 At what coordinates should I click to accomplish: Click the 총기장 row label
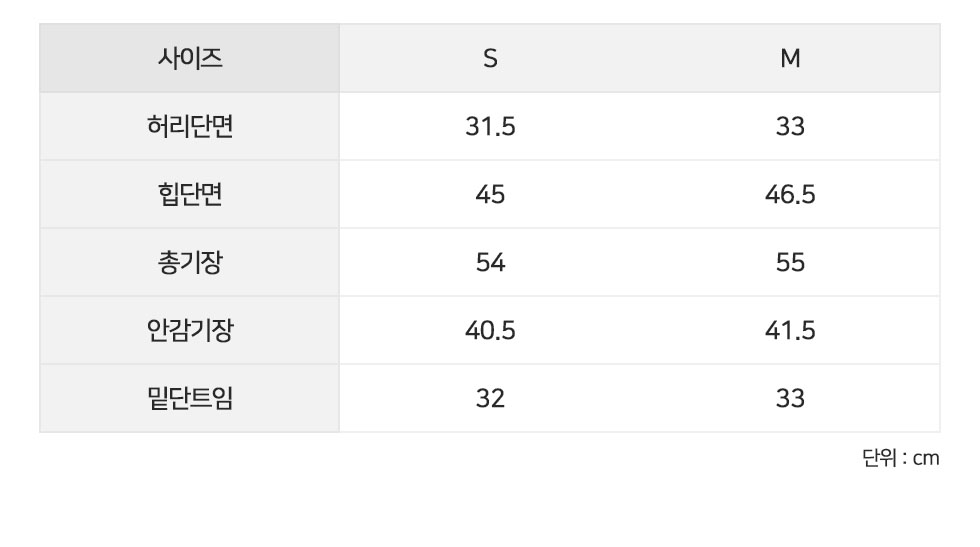pyautogui.click(x=189, y=263)
